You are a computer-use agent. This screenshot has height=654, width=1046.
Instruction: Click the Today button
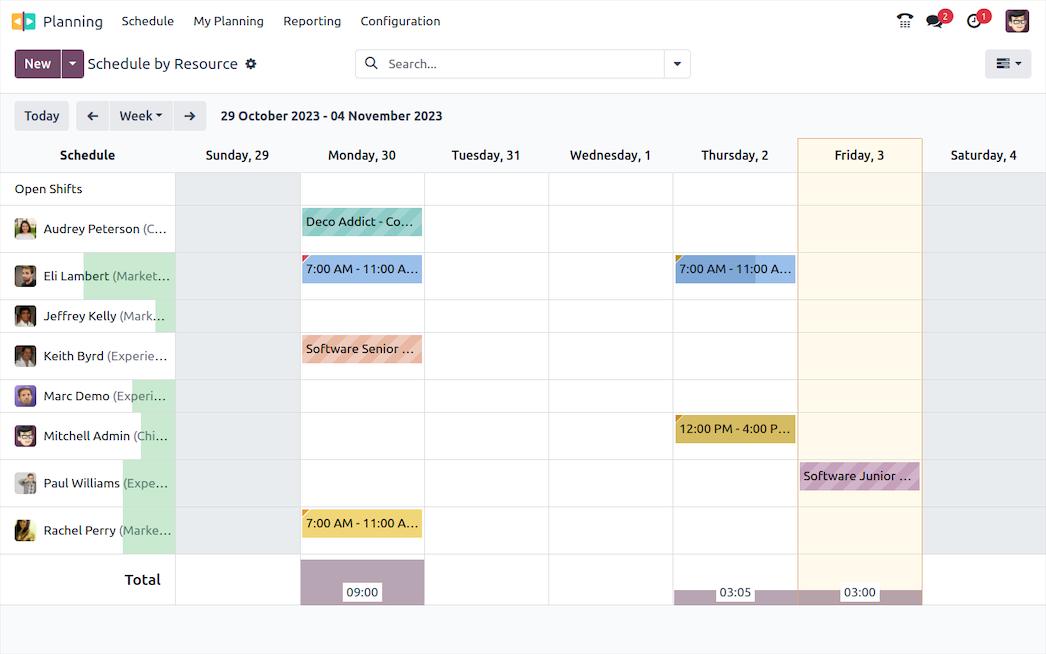(x=42, y=116)
